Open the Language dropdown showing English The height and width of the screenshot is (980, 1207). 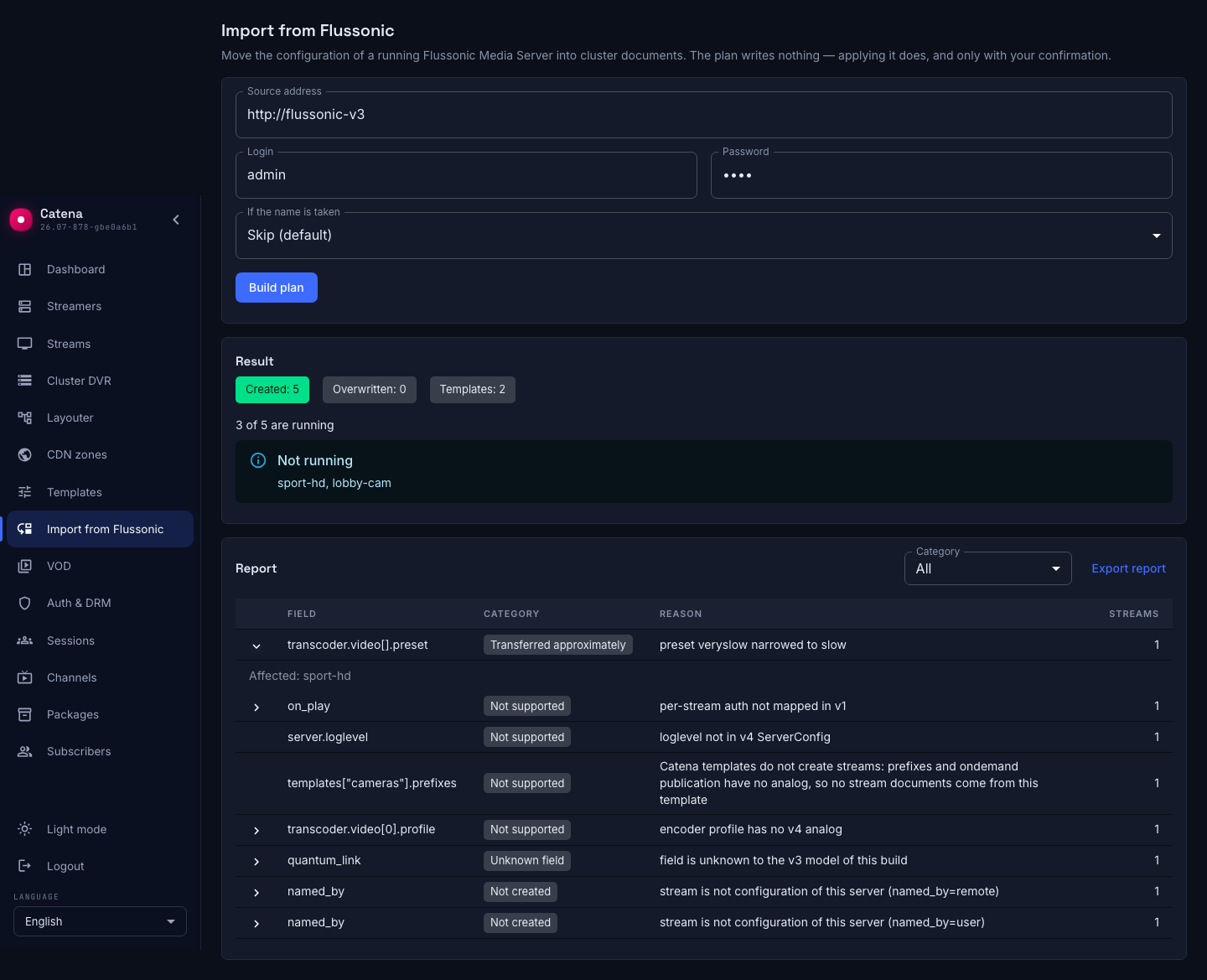coord(100,921)
